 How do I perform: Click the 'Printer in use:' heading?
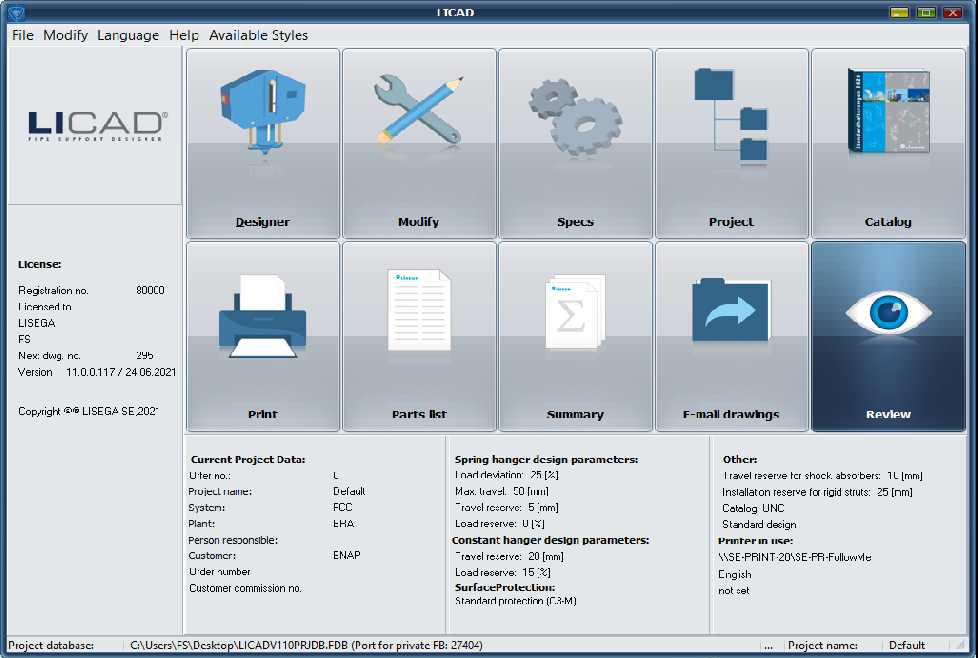point(755,541)
